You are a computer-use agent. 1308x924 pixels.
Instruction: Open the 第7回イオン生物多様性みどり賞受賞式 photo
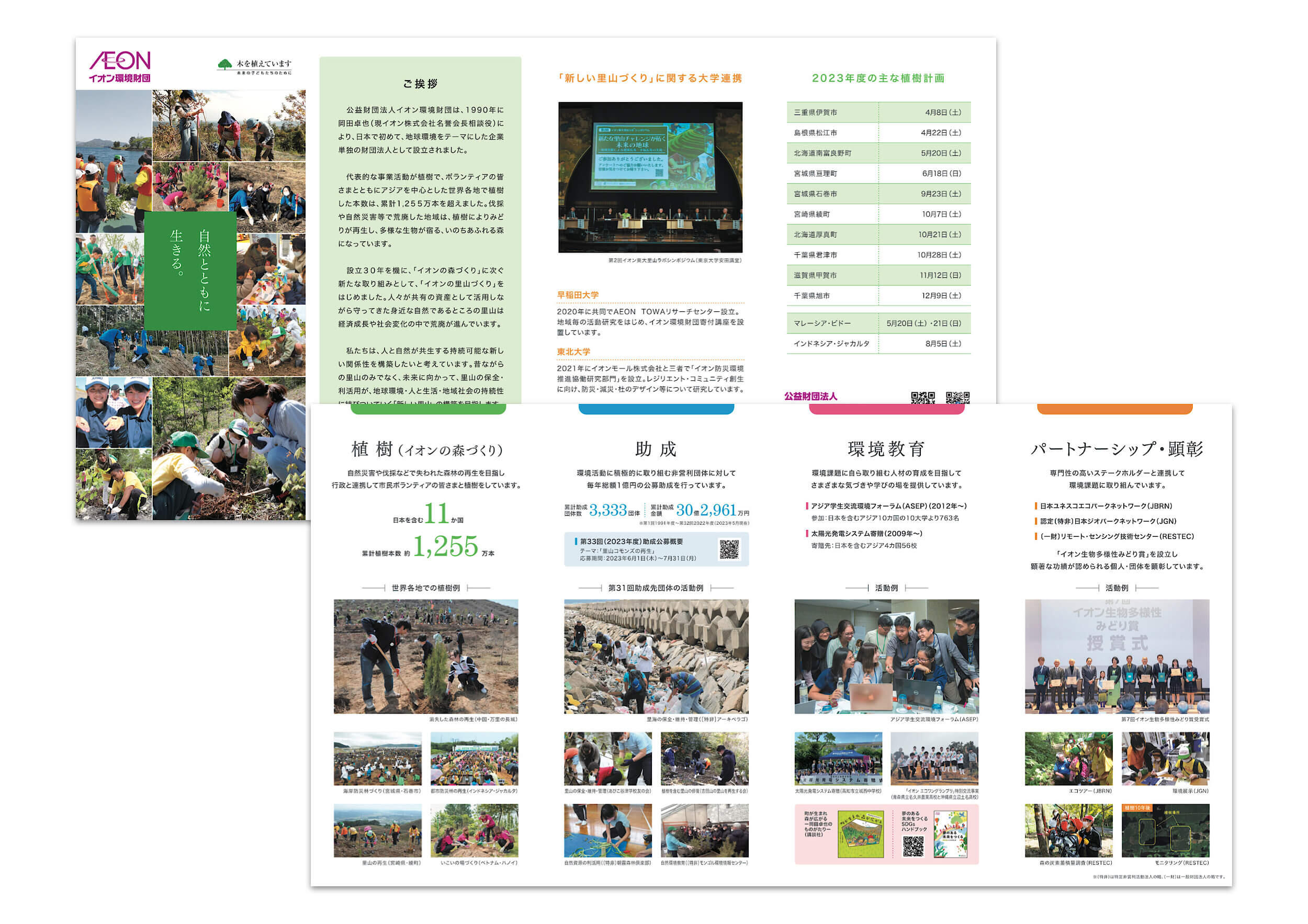(x=1117, y=656)
